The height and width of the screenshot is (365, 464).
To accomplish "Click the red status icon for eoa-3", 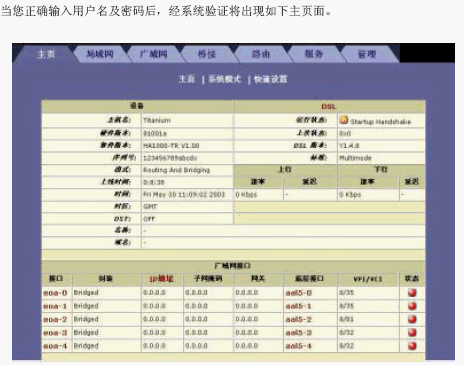I will point(412,332).
